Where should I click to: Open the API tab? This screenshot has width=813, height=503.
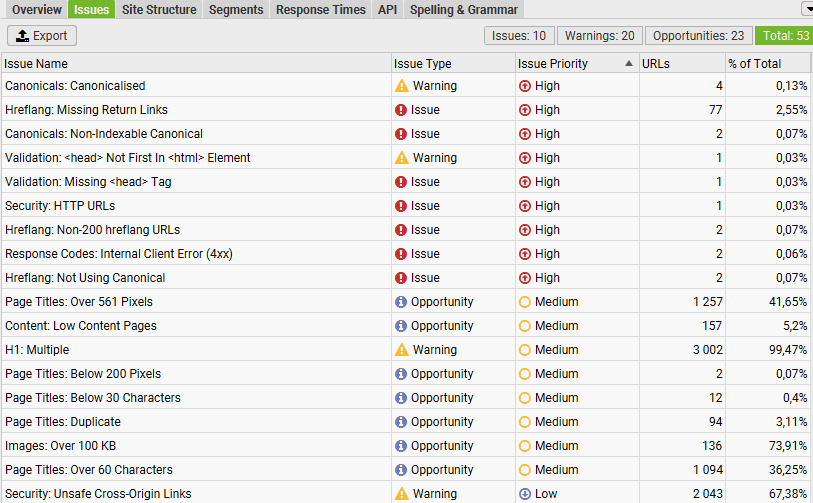387,9
